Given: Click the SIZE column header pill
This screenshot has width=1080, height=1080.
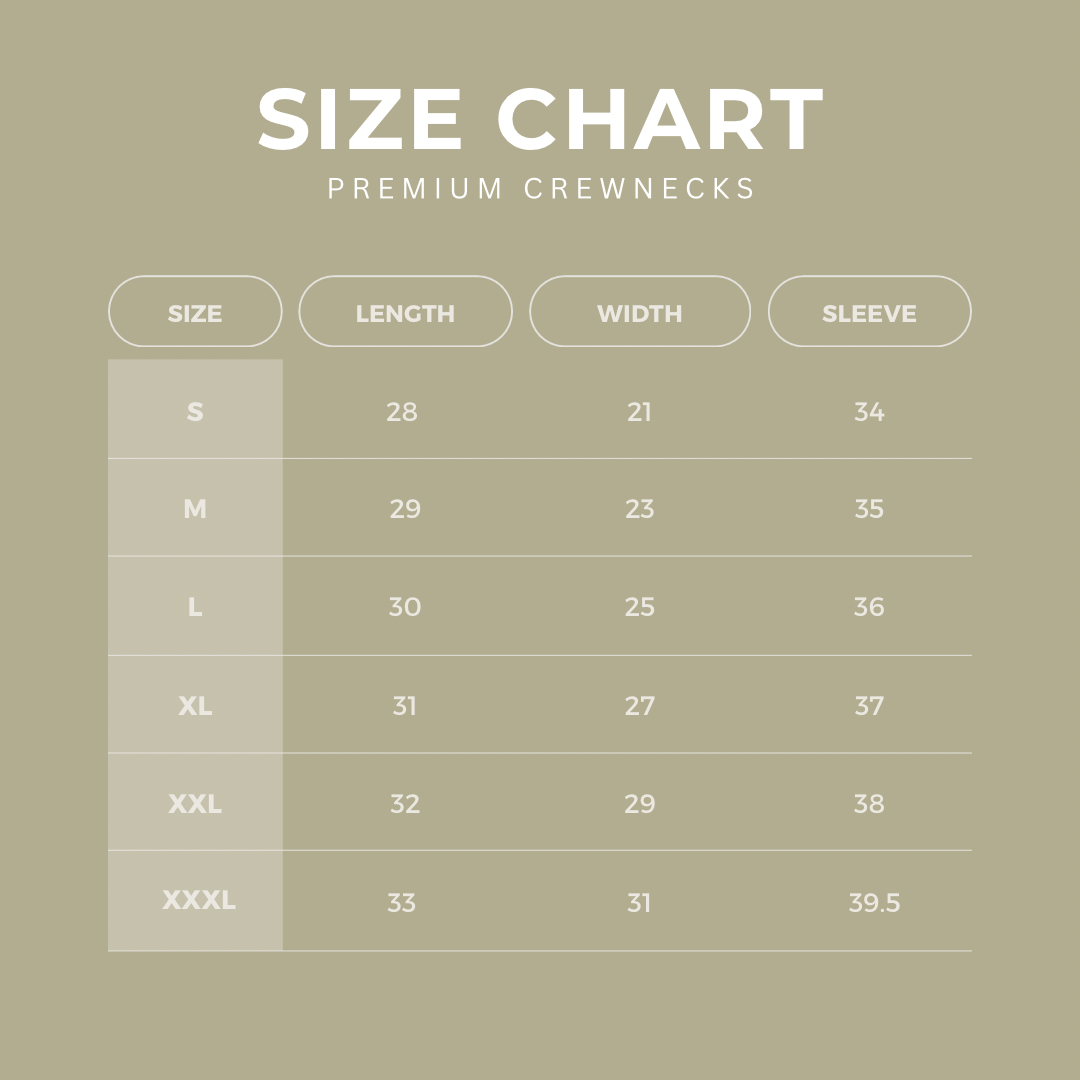Looking at the screenshot, I should tap(195, 312).
